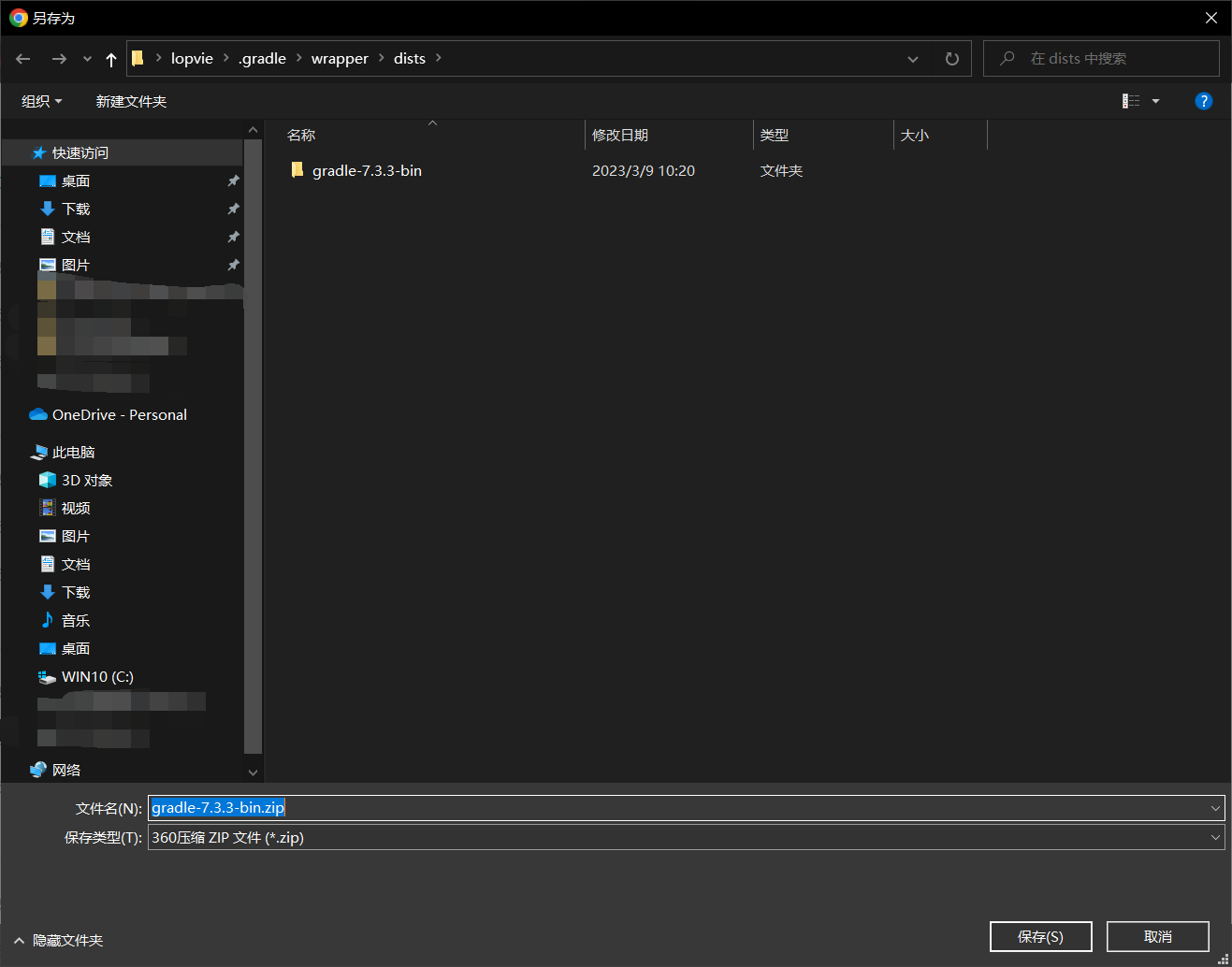Click the sidebar scrollbar down arrow
1232x967 pixels.
click(x=253, y=772)
